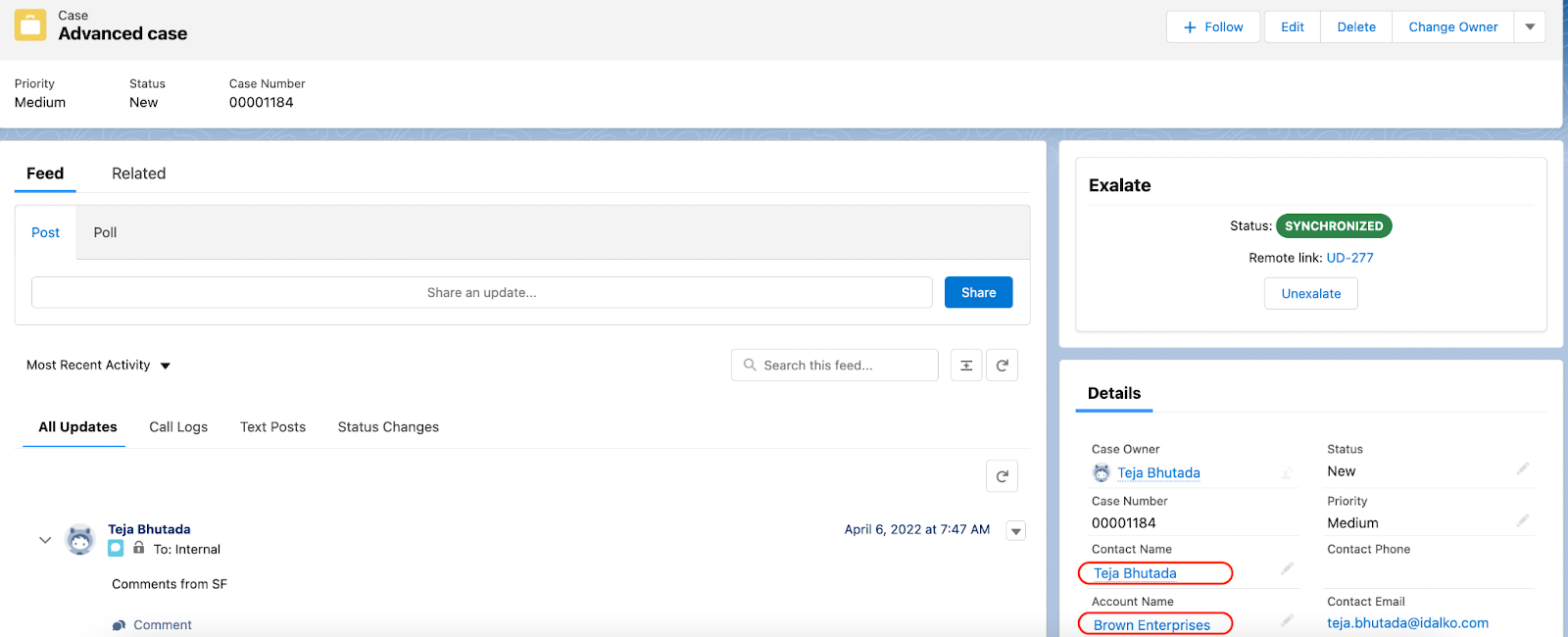Click the Exalate panel heading
Image resolution: width=1568 pixels, height=637 pixels.
point(1119,185)
